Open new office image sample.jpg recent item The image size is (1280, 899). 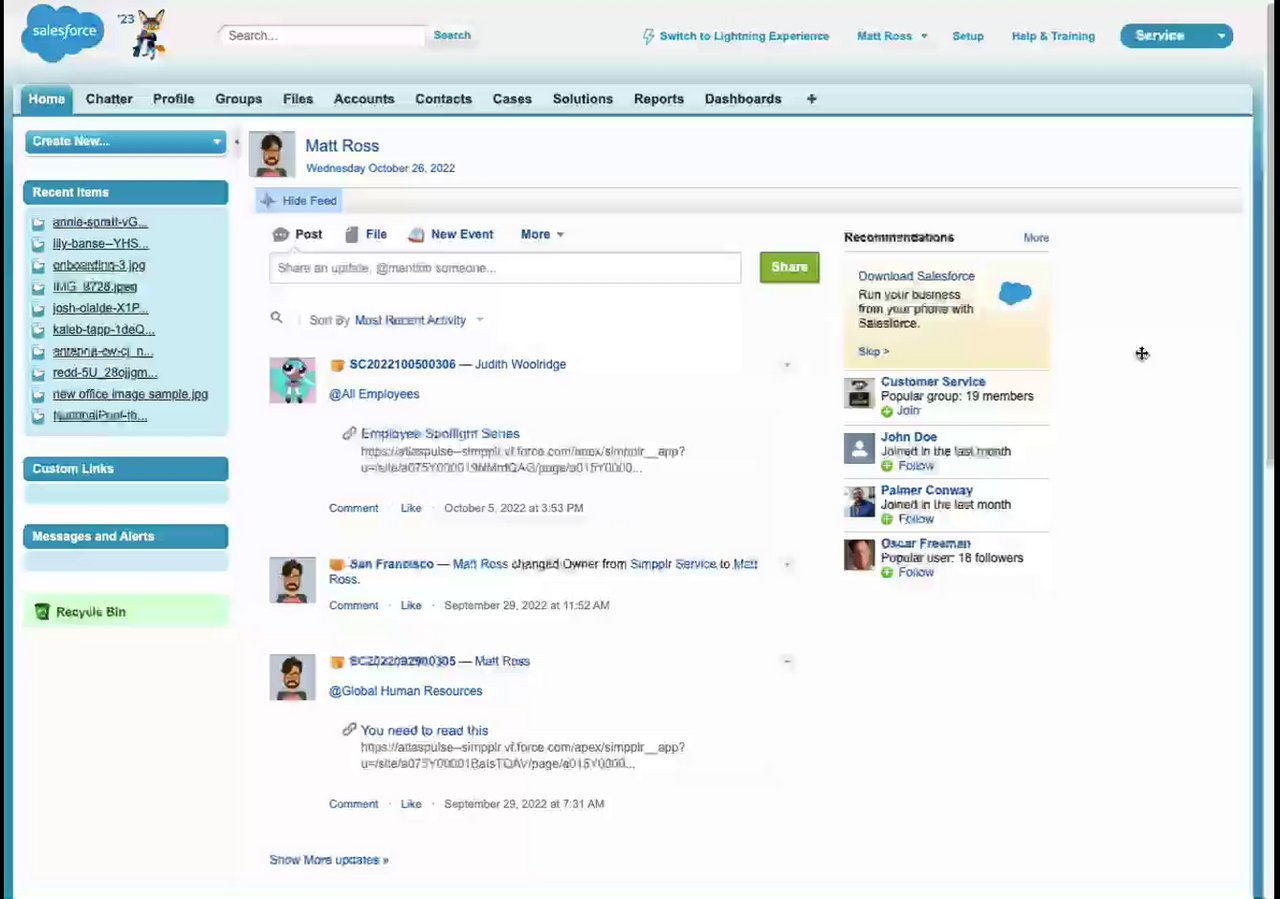tap(130, 394)
